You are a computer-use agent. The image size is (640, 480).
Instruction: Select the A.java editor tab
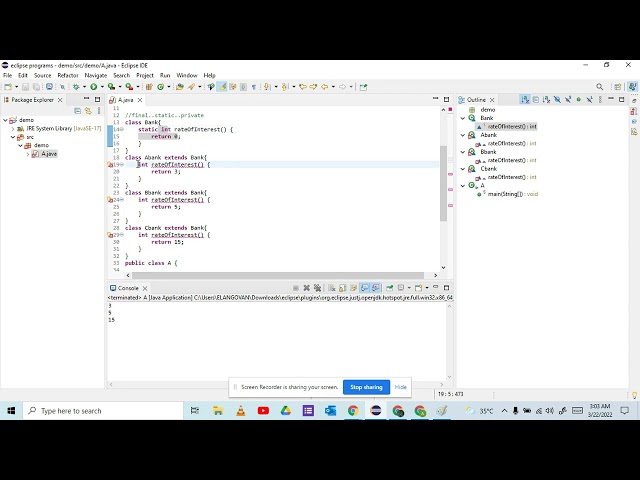tap(125, 100)
